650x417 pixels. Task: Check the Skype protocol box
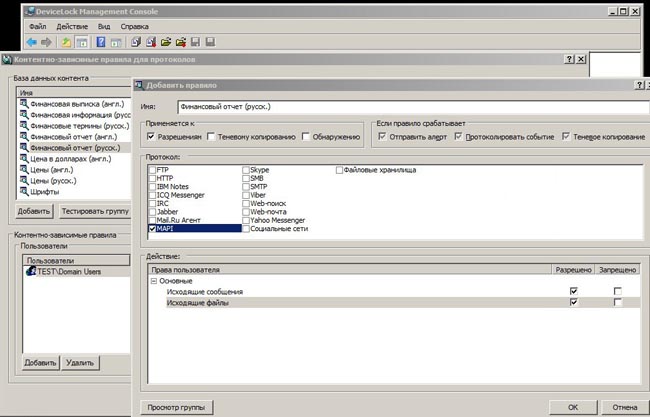(247, 171)
